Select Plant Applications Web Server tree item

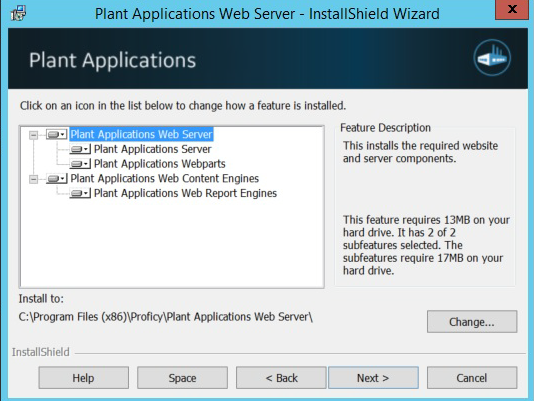click(x=141, y=134)
